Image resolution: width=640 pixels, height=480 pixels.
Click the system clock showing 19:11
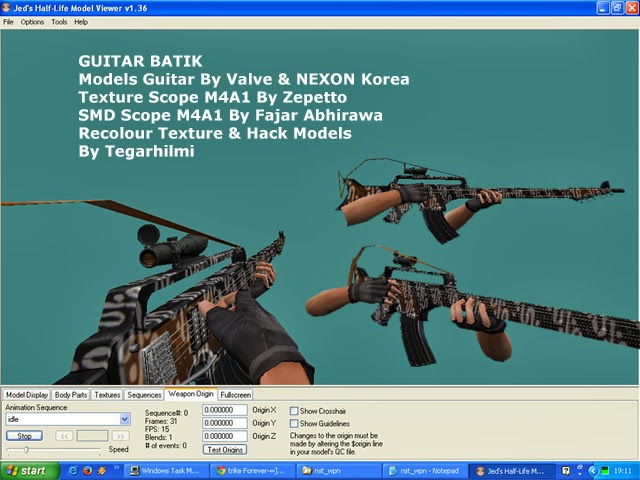(x=623, y=471)
